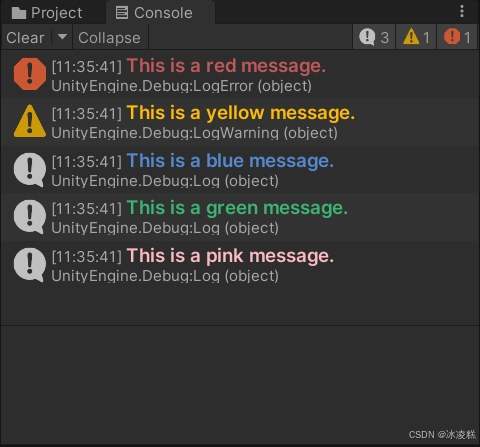
Task: Toggle the Collapse log option
Action: pyautogui.click(x=109, y=38)
